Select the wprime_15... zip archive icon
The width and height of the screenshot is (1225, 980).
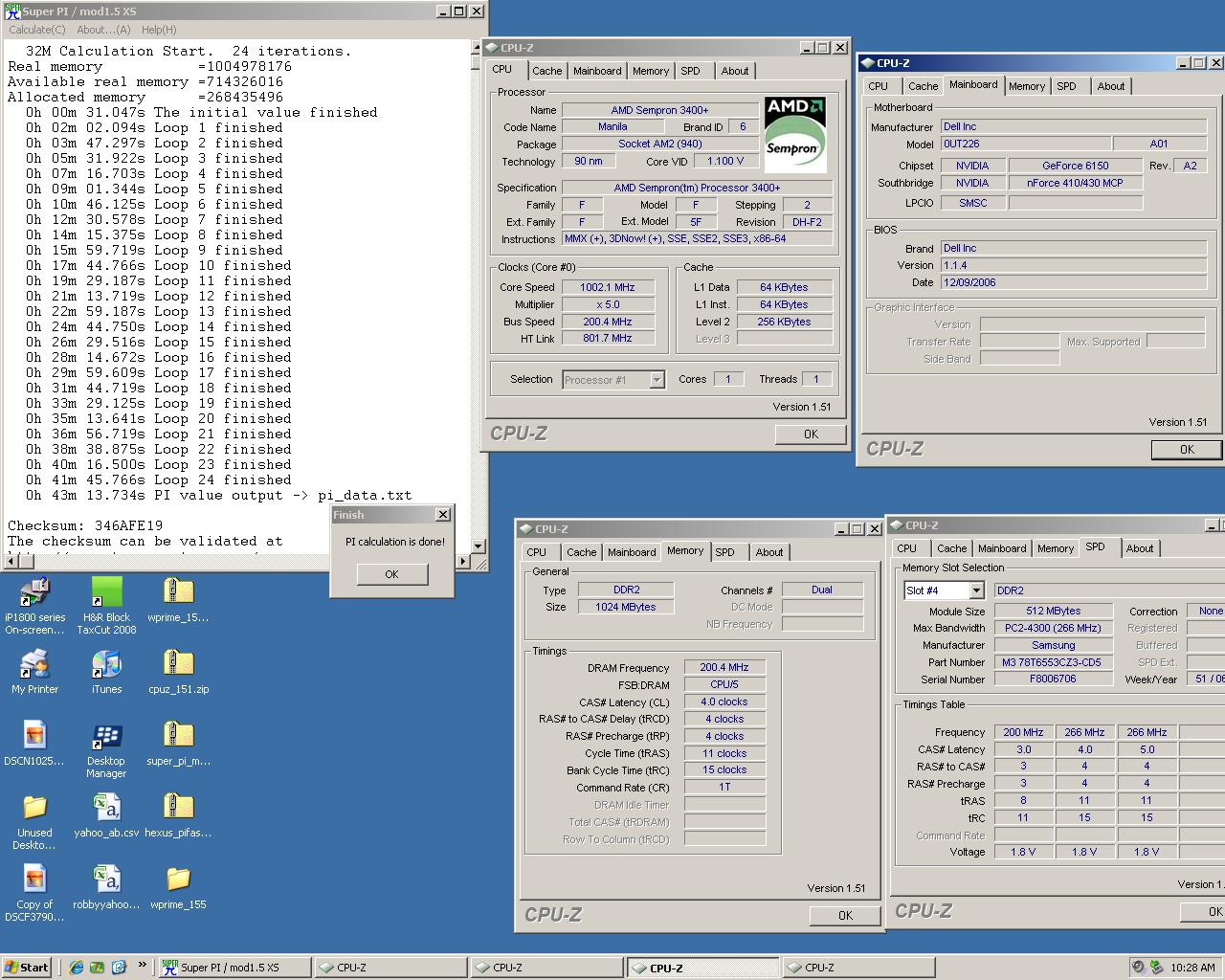[178, 592]
